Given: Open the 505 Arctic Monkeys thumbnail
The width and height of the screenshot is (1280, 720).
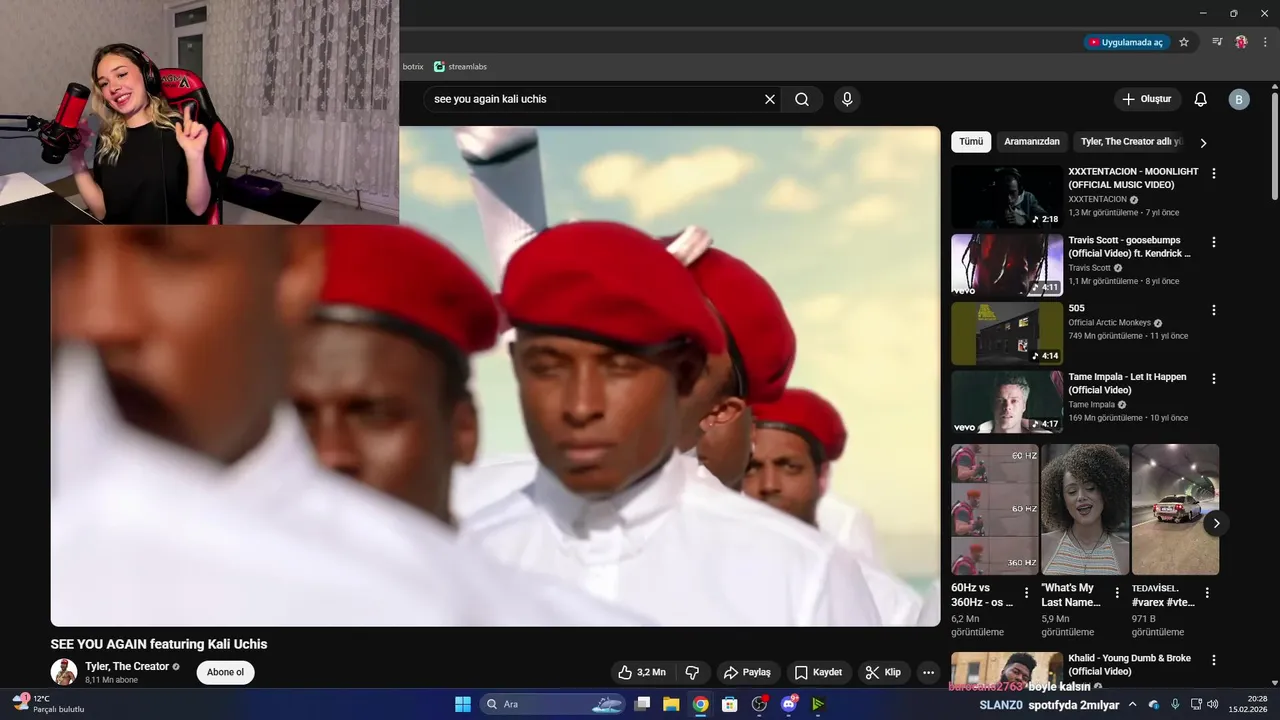Looking at the screenshot, I should click(1007, 333).
